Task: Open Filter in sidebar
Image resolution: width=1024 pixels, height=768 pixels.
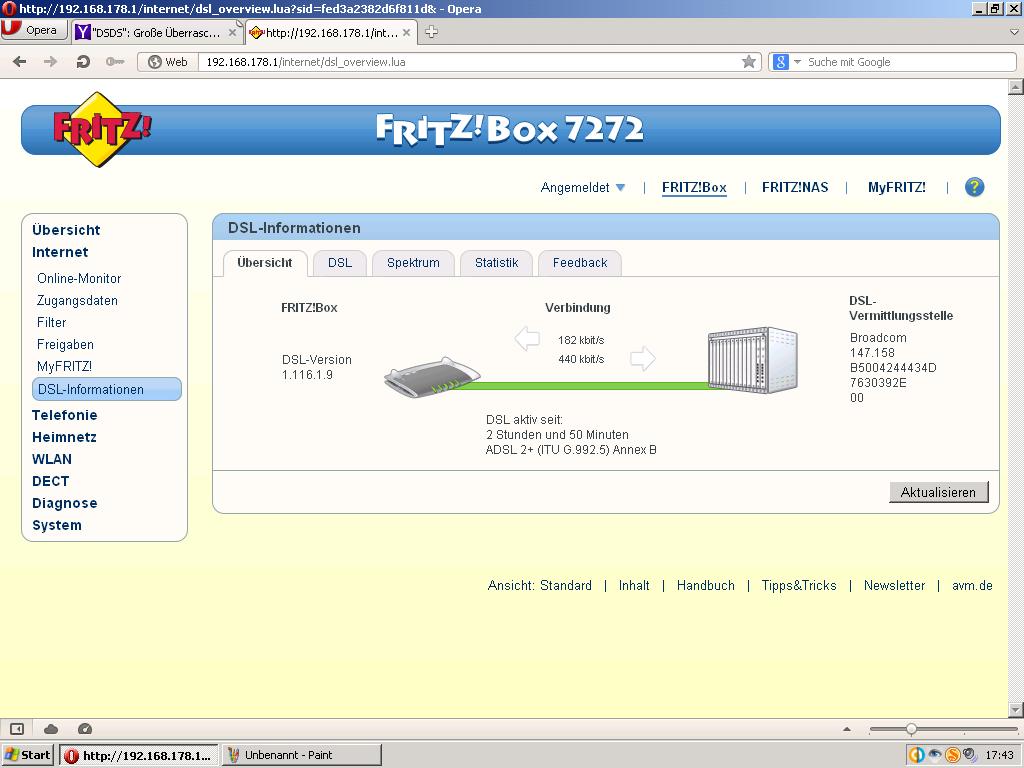Action: [52, 323]
